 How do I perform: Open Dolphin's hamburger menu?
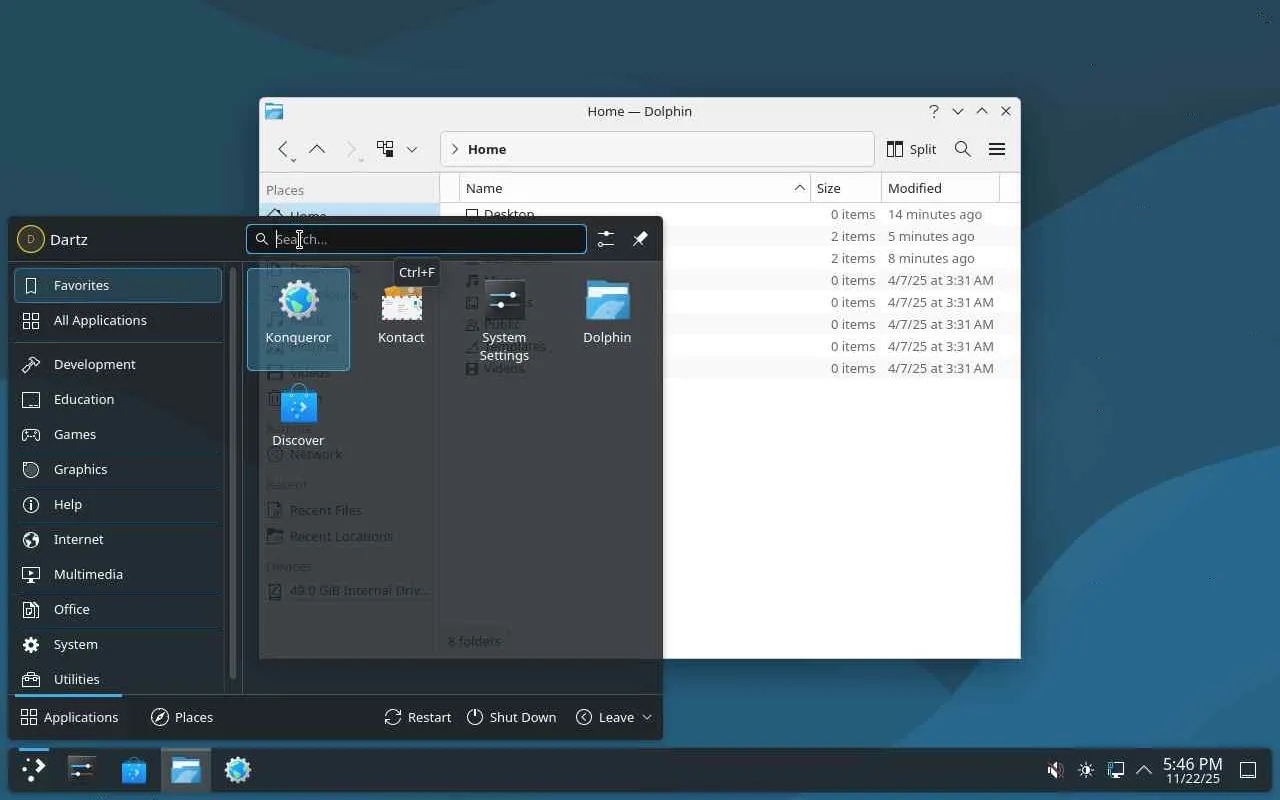click(997, 149)
